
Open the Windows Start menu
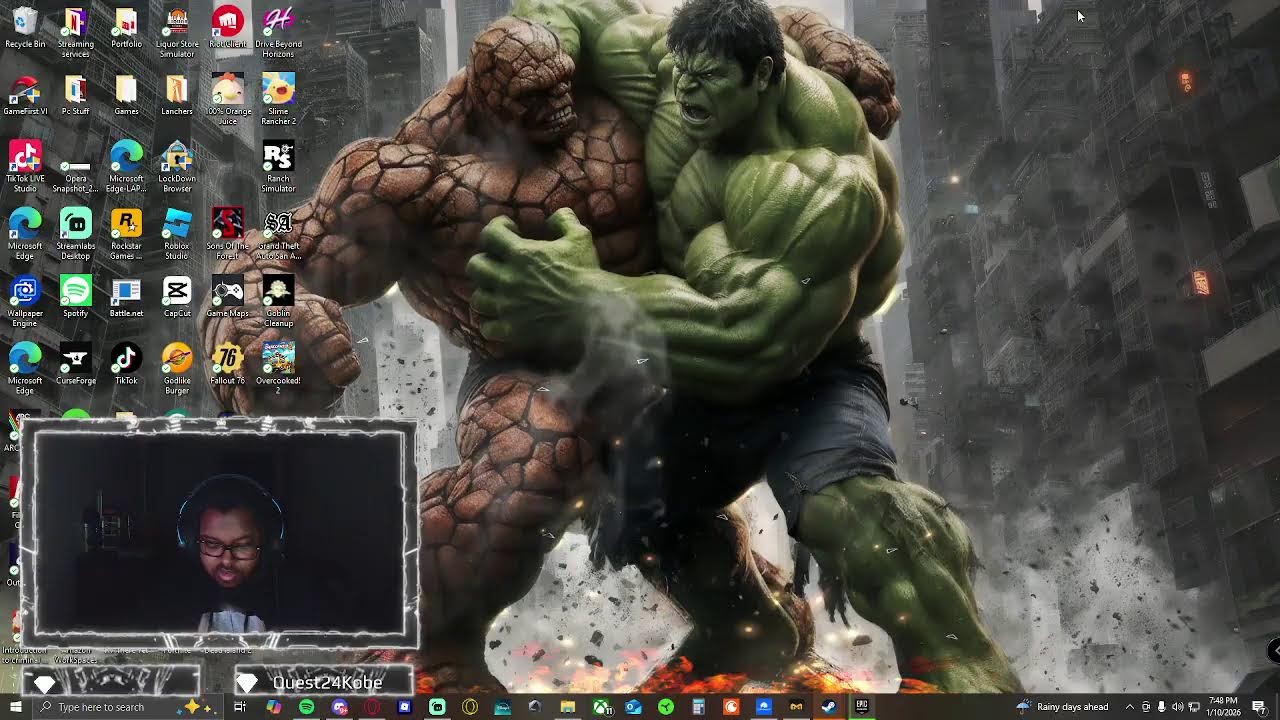coord(15,707)
